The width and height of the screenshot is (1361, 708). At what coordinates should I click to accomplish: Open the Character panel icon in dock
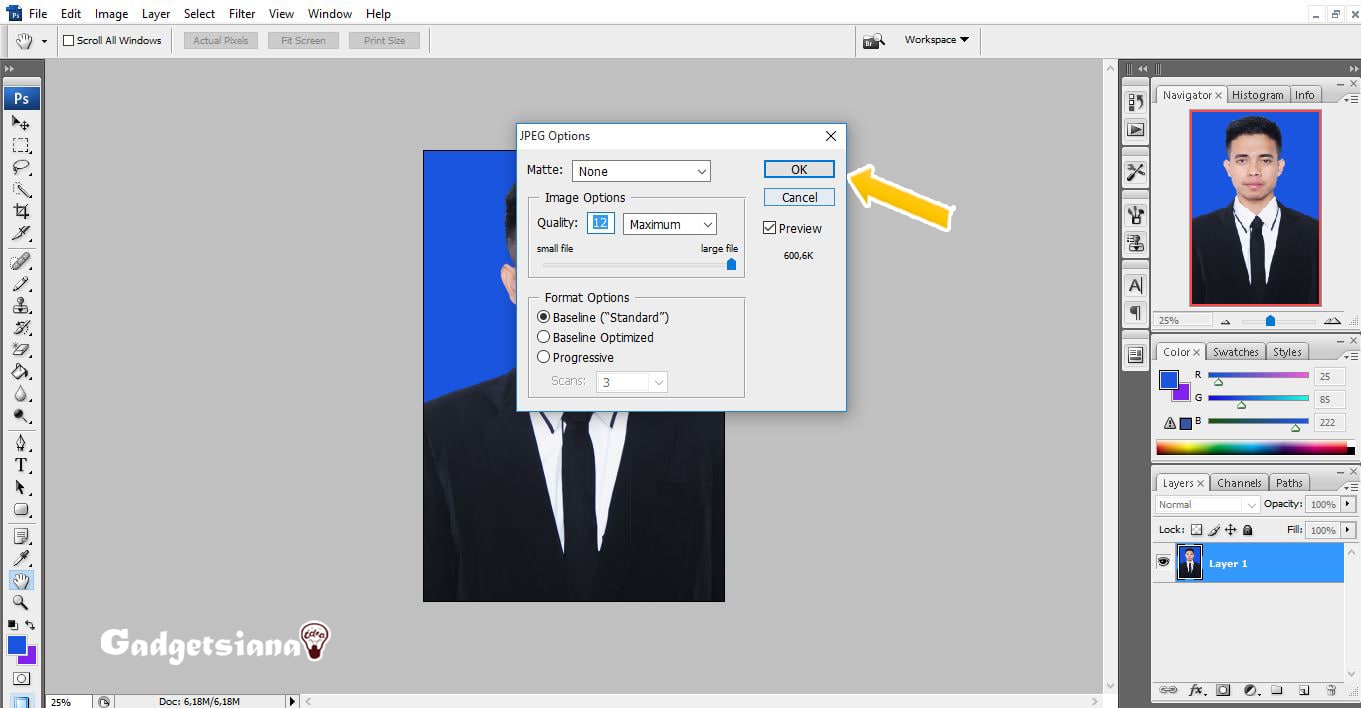[1135, 285]
